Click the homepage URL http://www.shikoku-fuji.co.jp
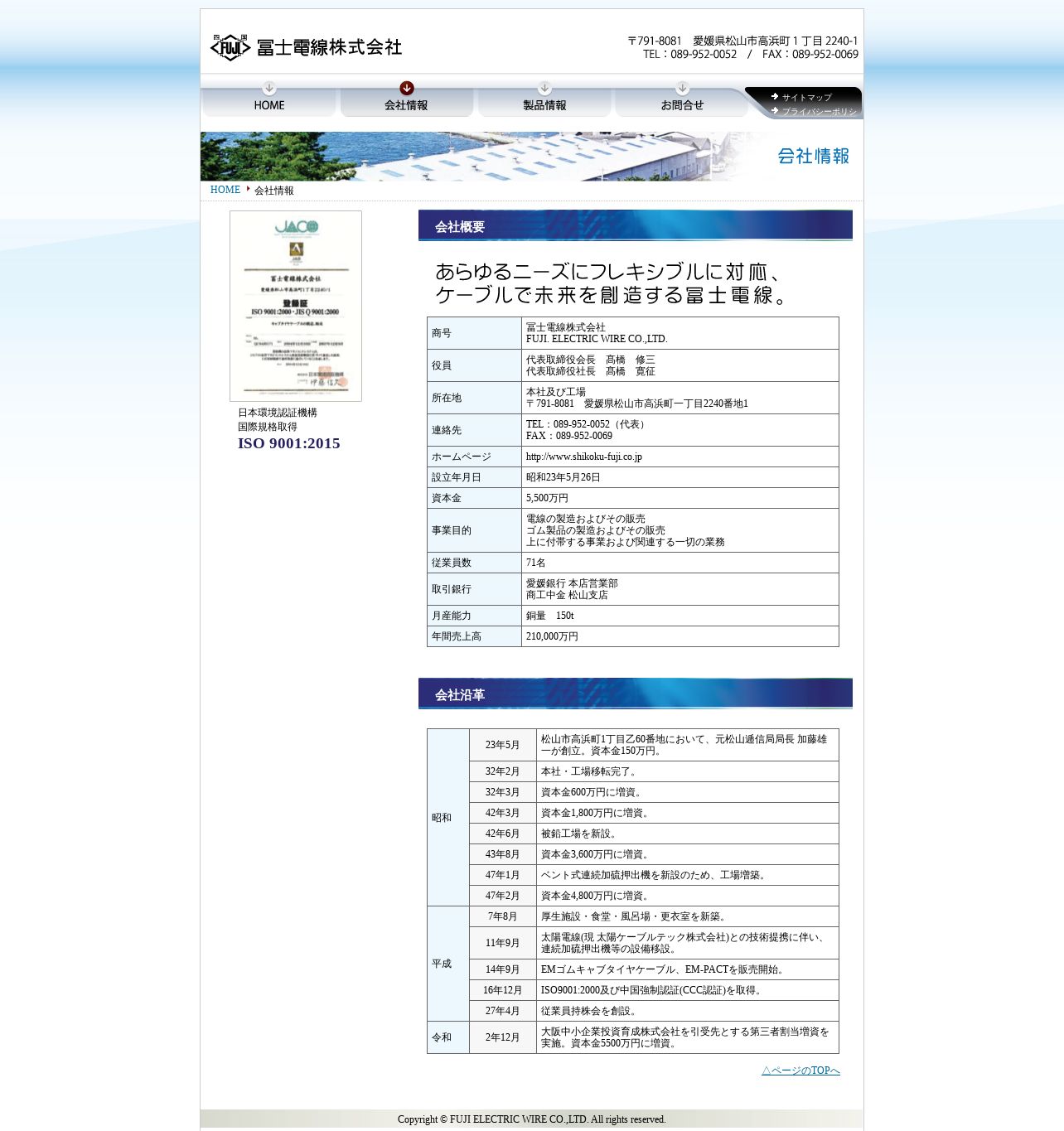Viewport: 1064px width, 1131px height. click(x=584, y=457)
